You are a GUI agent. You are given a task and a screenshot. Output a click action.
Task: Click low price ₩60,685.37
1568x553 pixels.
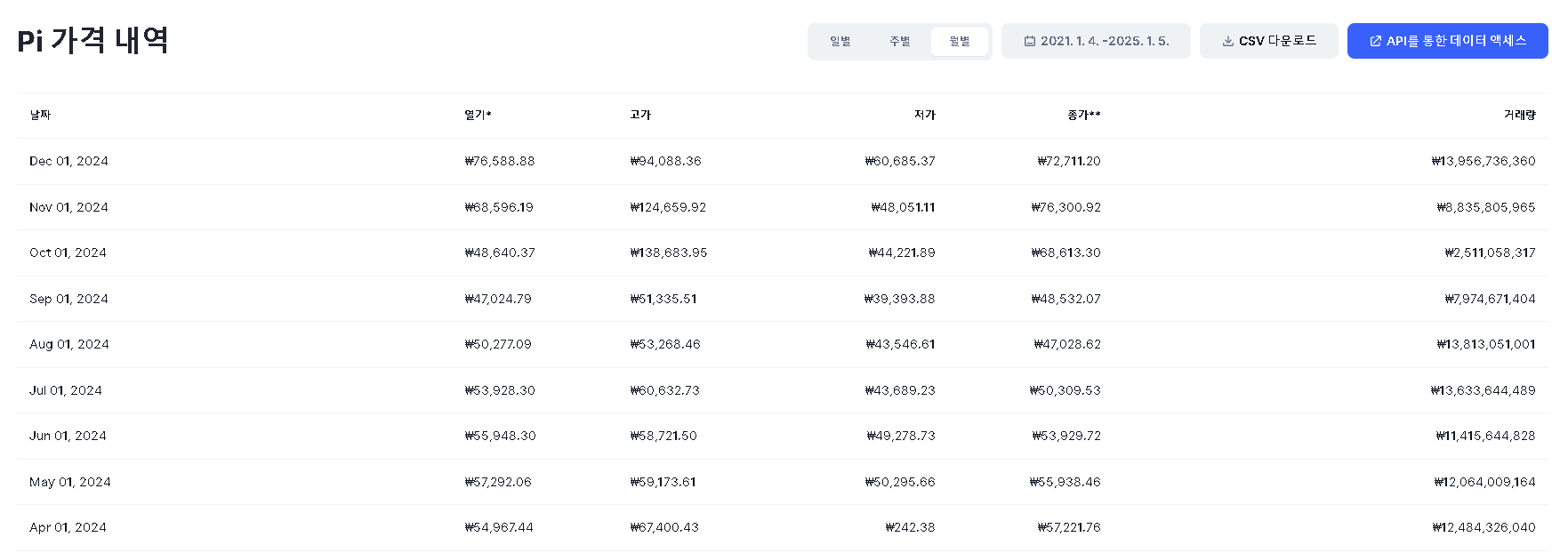[900, 161]
